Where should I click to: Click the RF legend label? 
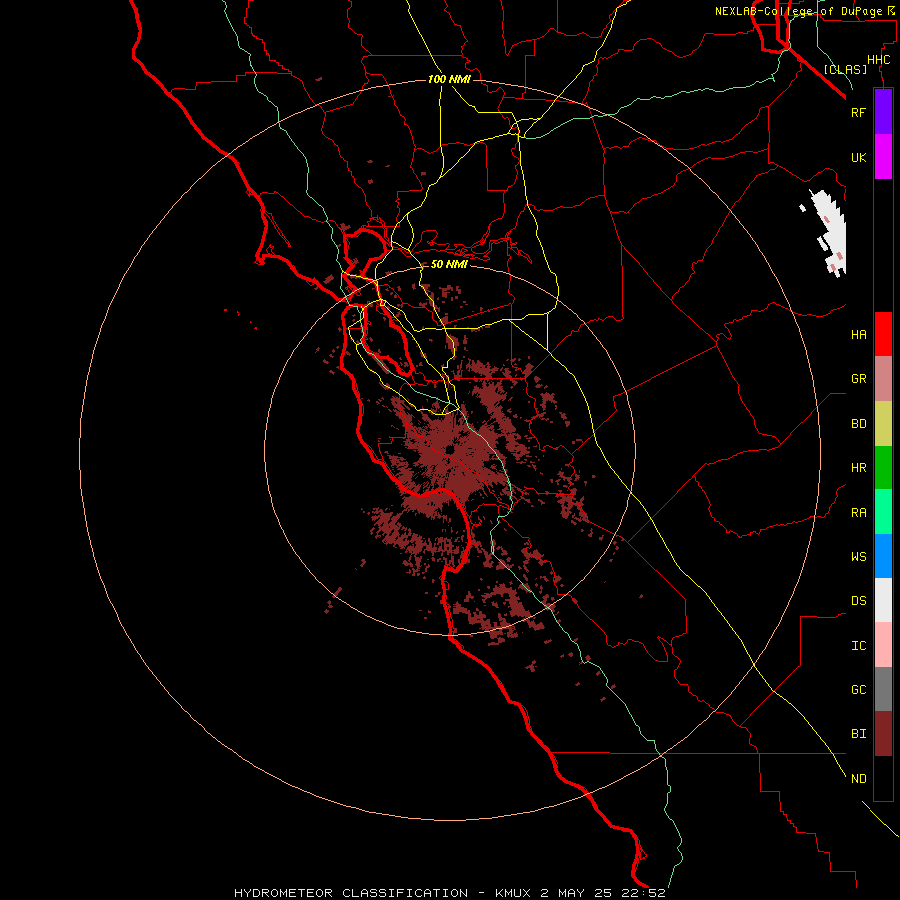858,112
